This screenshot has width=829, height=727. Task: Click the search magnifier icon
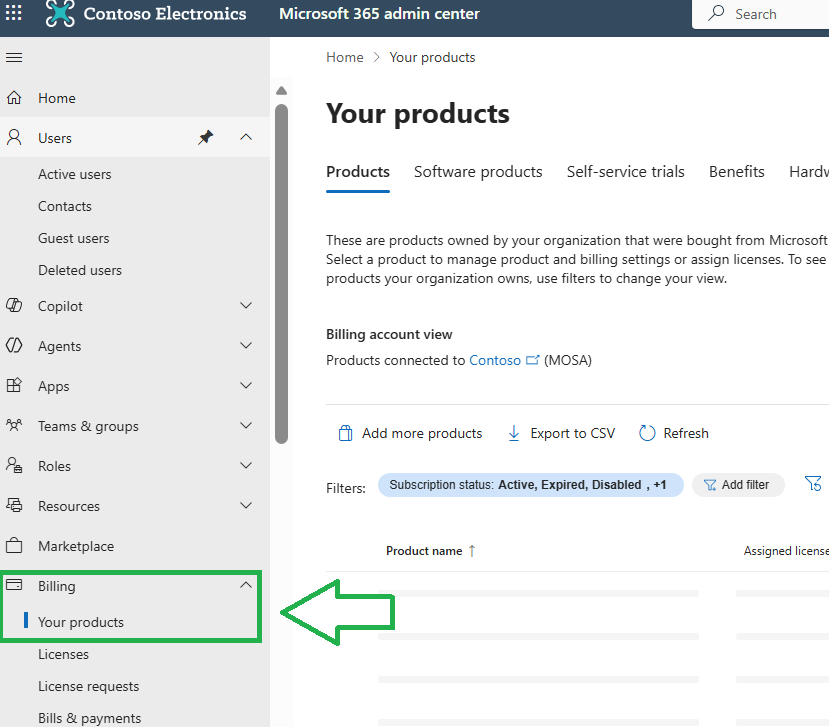716,13
